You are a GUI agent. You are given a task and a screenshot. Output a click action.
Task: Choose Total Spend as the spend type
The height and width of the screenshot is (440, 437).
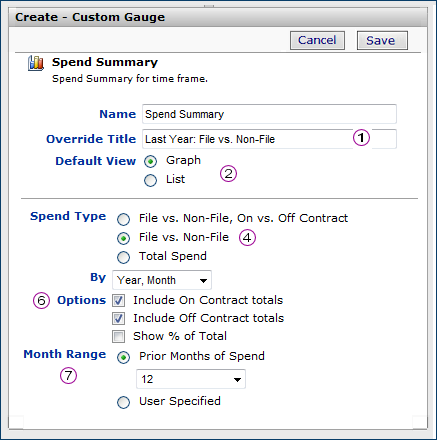tap(123, 257)
